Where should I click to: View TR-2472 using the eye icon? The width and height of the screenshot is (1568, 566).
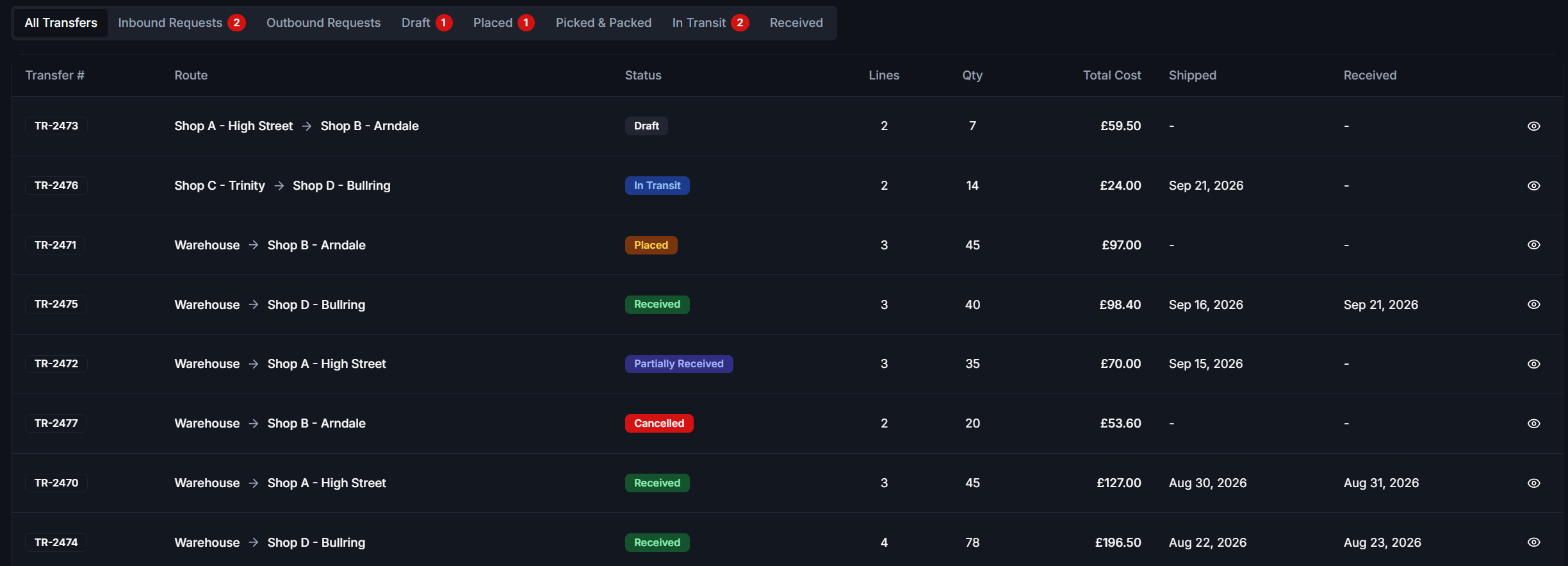[1533, 364]
